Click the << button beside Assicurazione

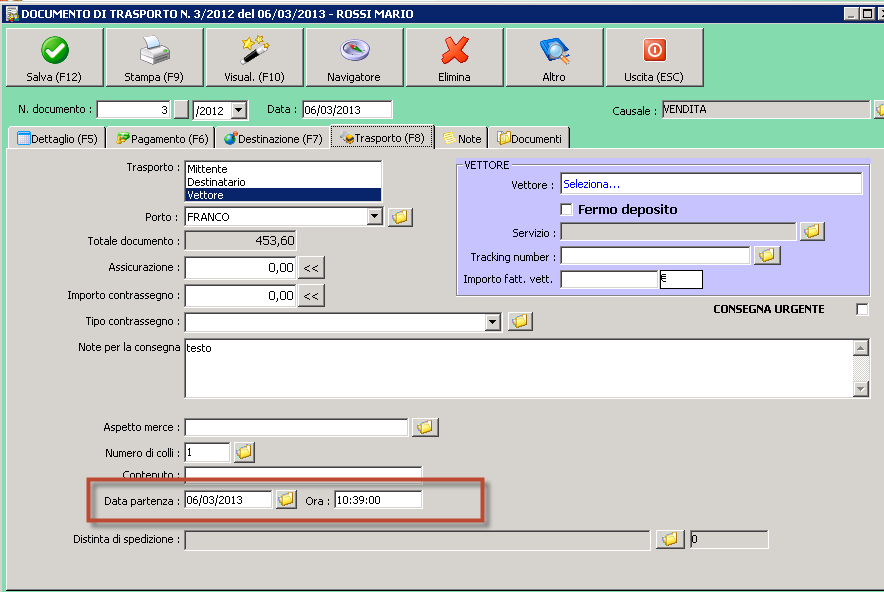click(x=312, y=268)
